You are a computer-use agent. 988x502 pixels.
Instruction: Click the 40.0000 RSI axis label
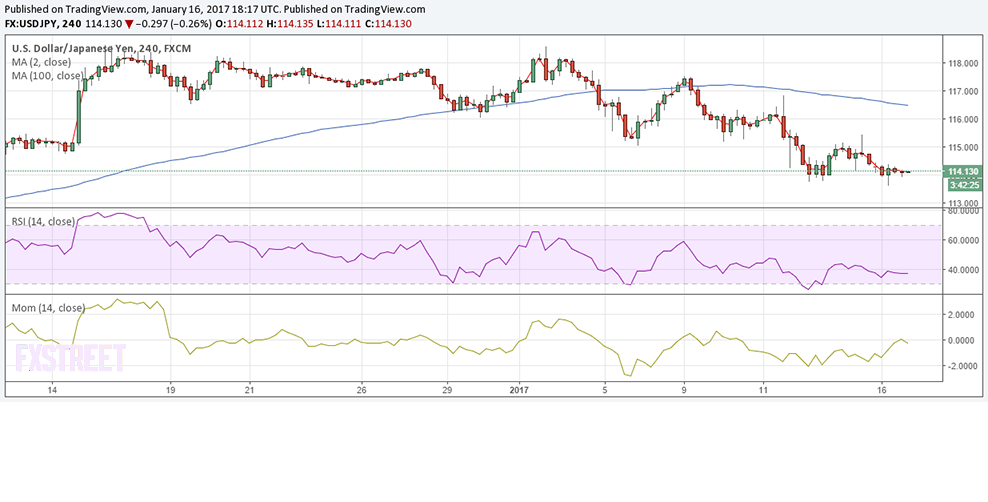click(962, 270)
